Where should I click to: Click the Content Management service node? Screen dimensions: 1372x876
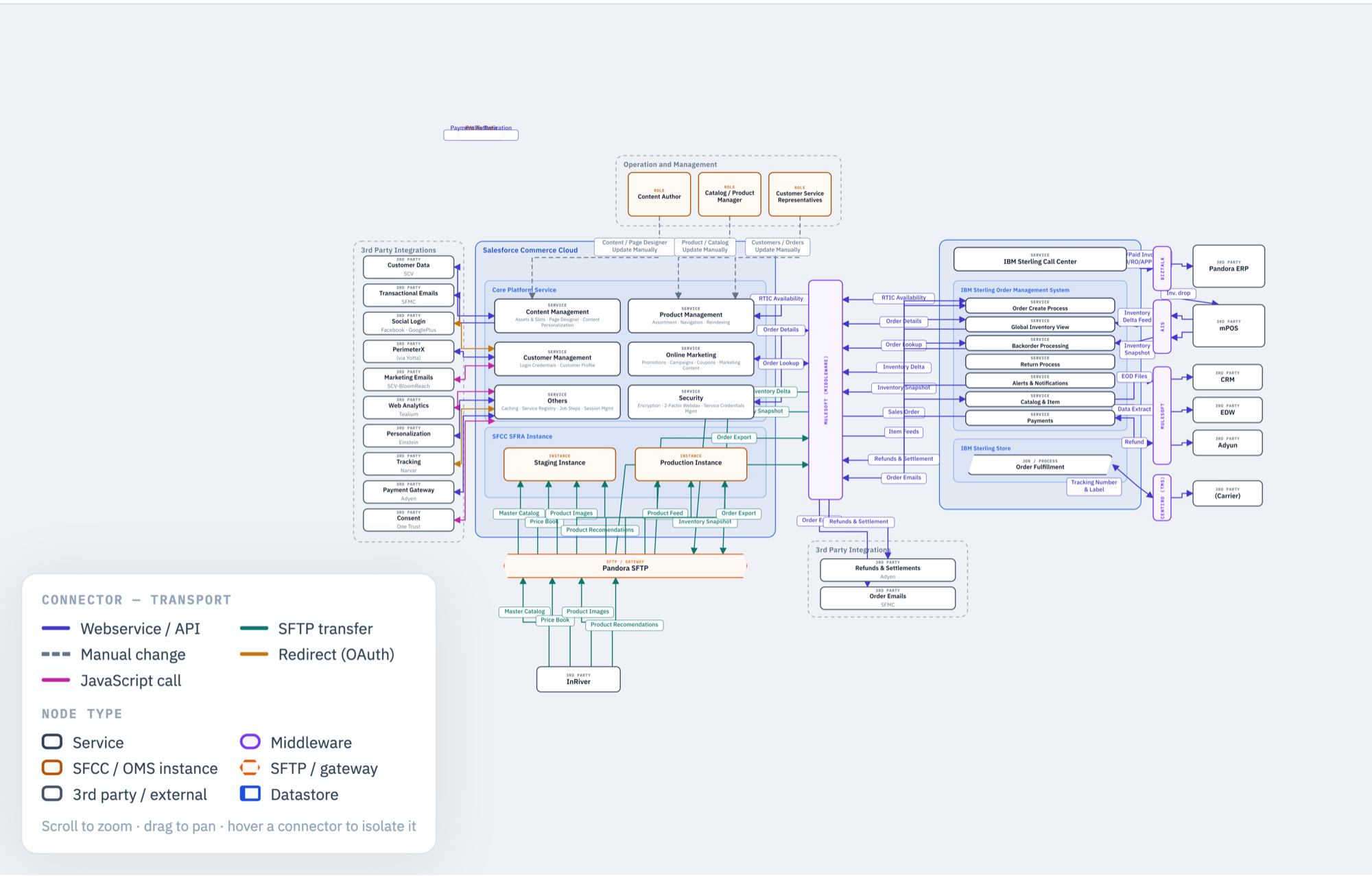[557, 316]
